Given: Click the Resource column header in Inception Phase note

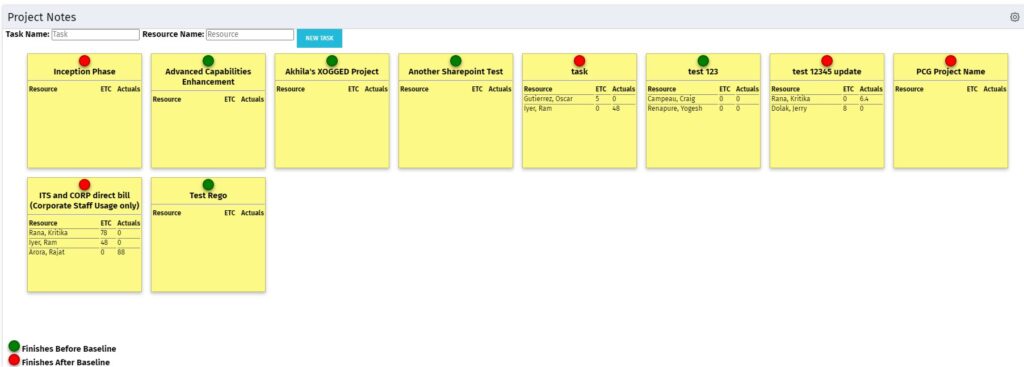Looking at the screenshot, I should (x=43, y=89).
